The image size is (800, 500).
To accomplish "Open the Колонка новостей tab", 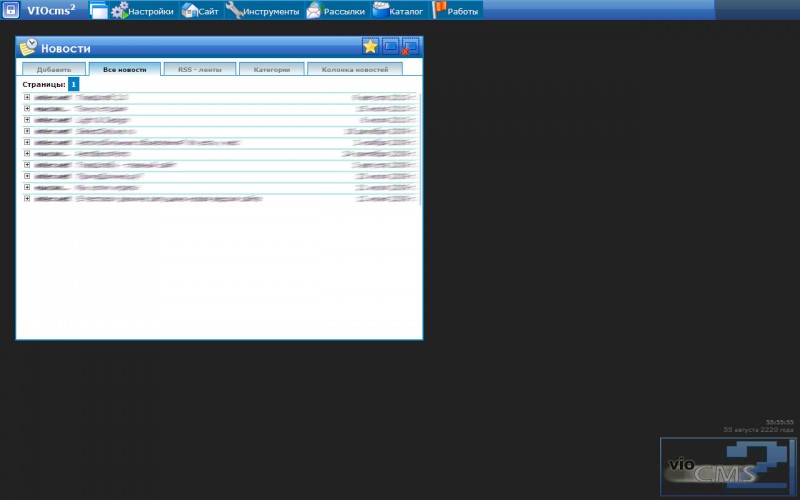I will 355,69.
